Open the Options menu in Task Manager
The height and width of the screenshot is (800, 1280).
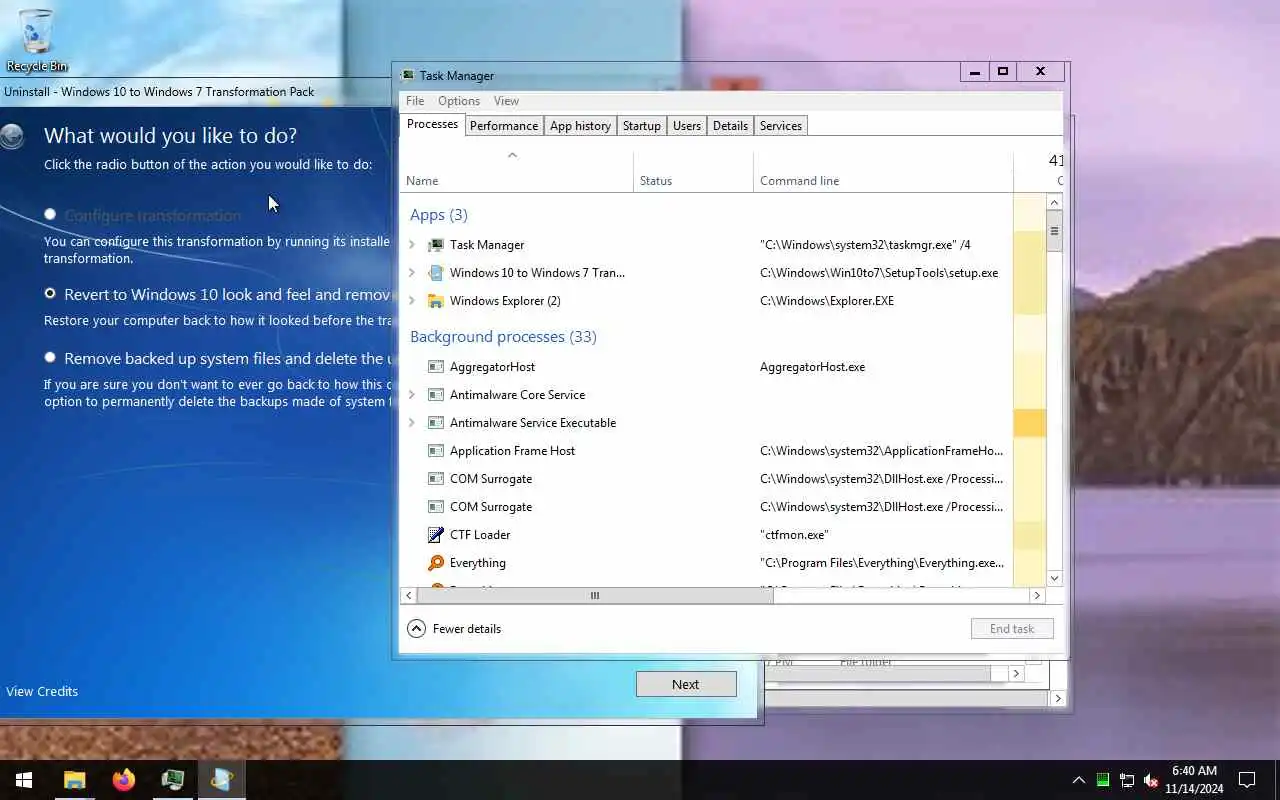click(x=459, y=101)
